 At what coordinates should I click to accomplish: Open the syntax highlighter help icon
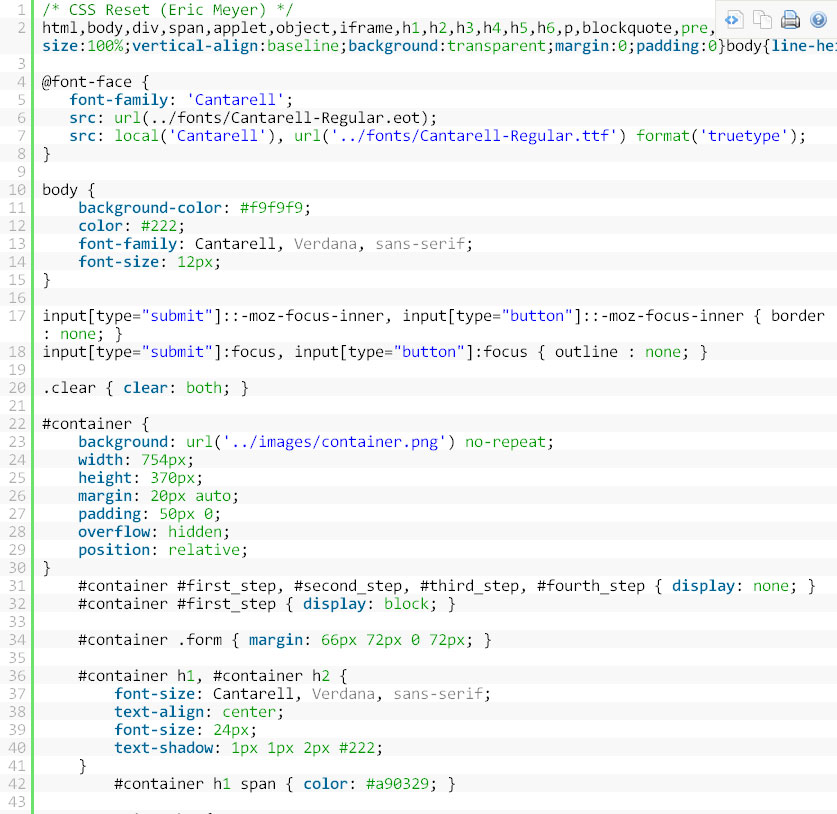(818, 20)
